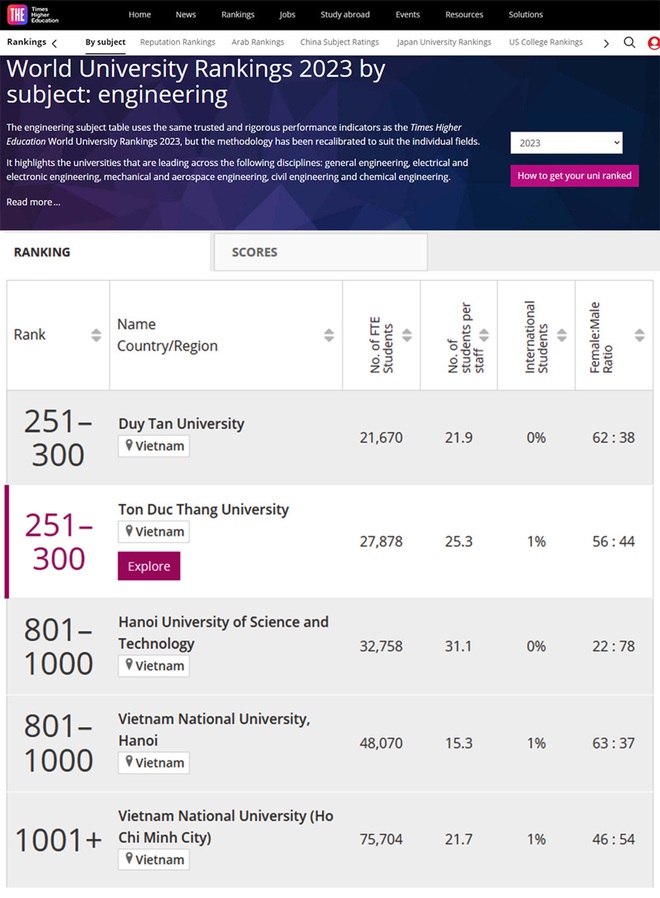Open the 2023 year dropdown
This screenshot has height=898, width=660.
click(566, 143)
